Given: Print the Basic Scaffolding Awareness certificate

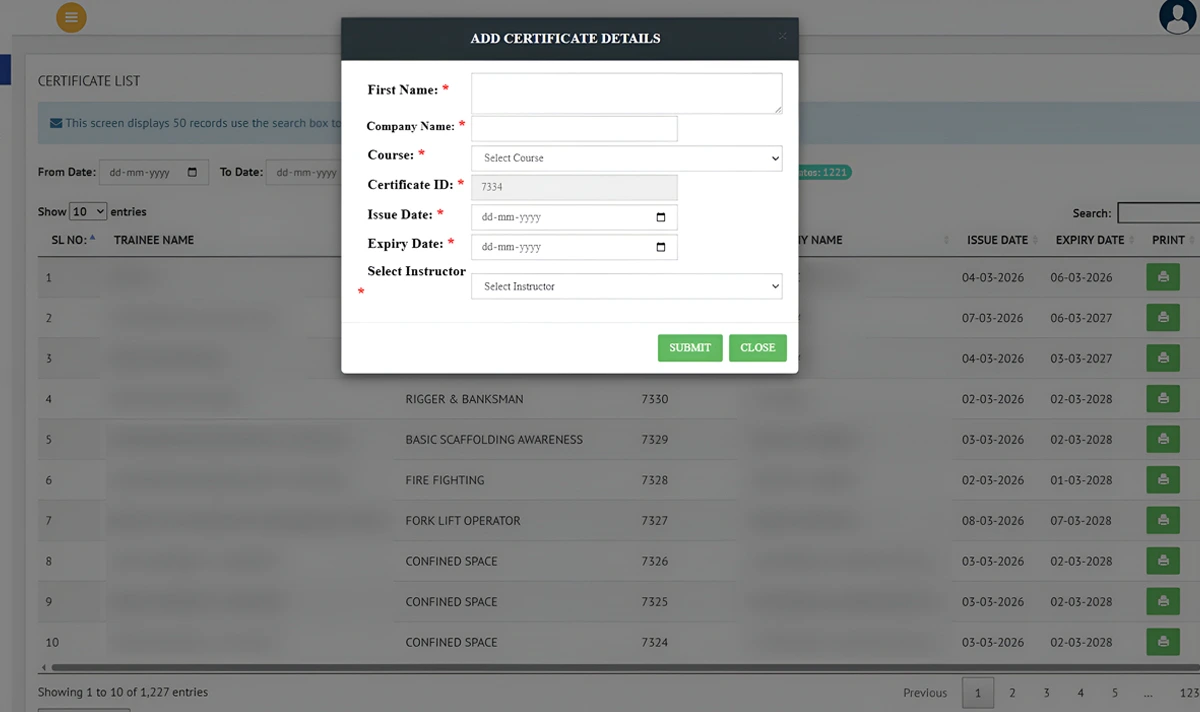Looking at the screenshot, I should point(1162,439).
